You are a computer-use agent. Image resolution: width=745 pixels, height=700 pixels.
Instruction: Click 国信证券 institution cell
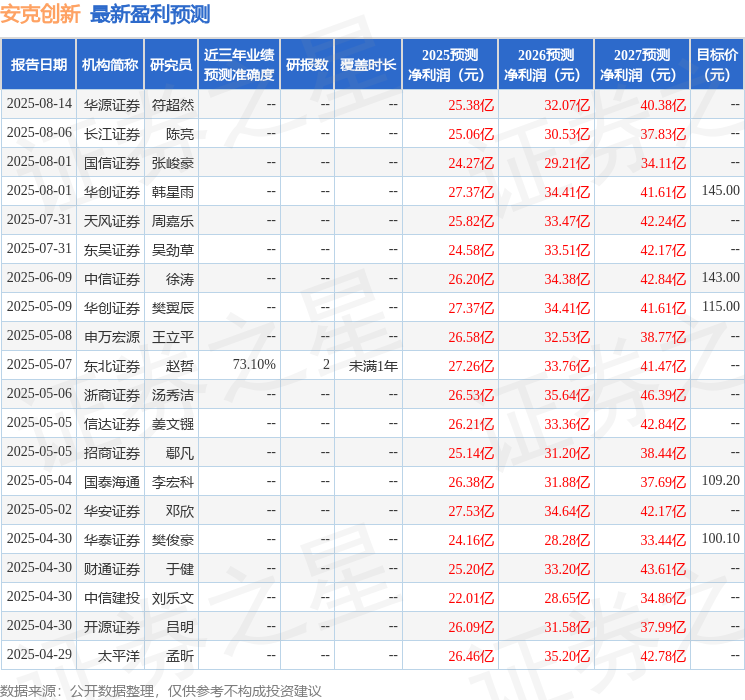(x=112, y=163)
